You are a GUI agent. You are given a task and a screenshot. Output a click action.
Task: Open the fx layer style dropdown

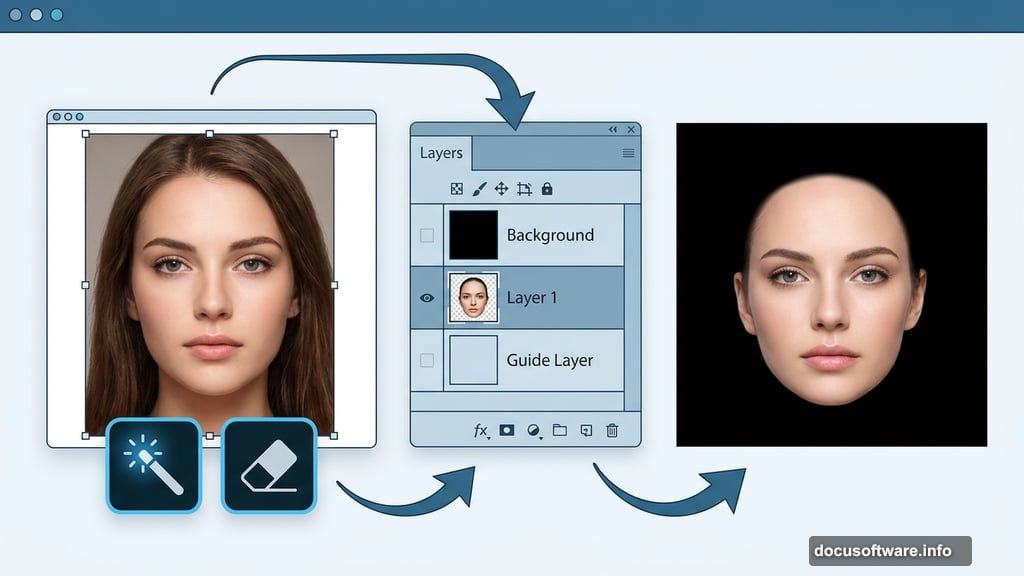[x=481, y=431]
